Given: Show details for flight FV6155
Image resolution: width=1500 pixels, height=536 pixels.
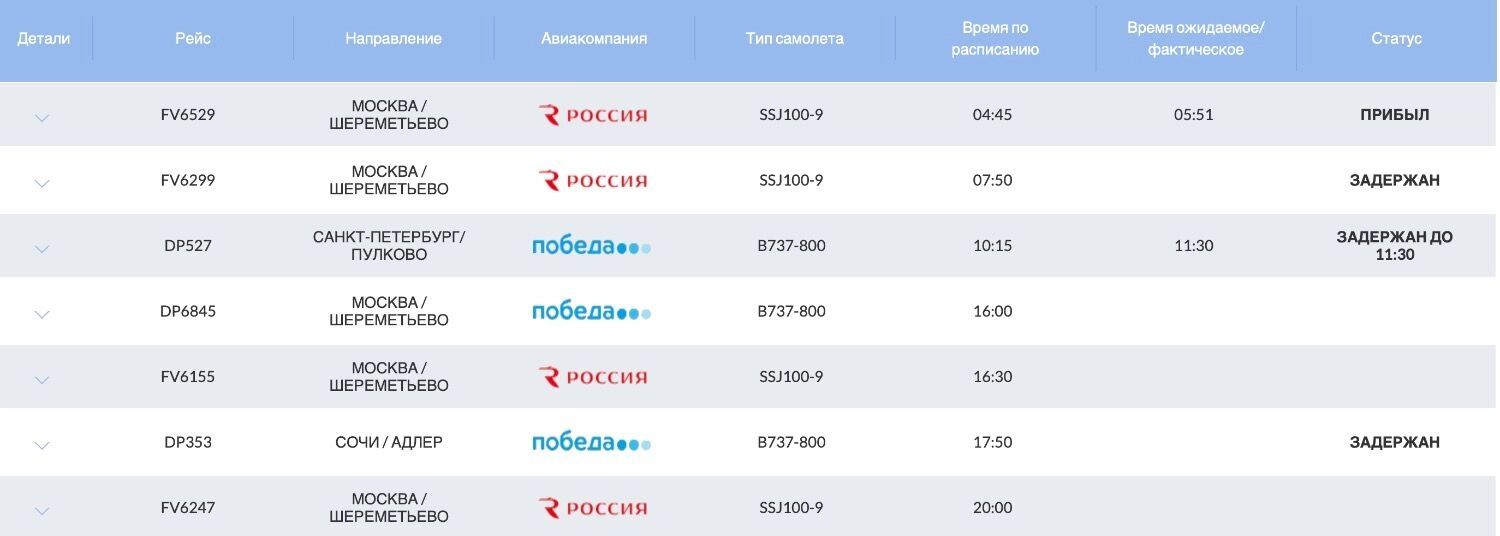Looking at the screenshot, I should coord(42,379).
